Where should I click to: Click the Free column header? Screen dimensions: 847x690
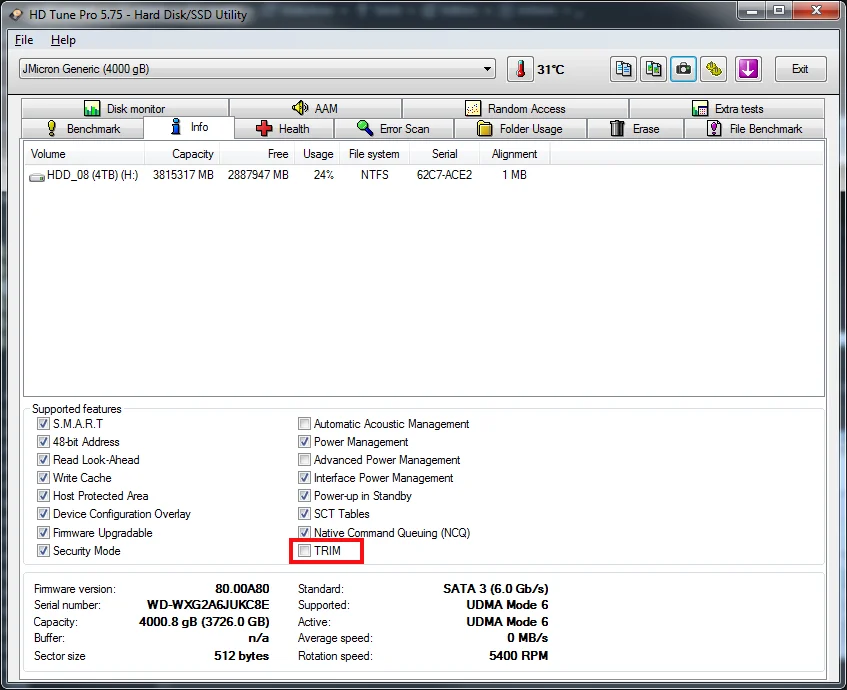coord(257,154)
